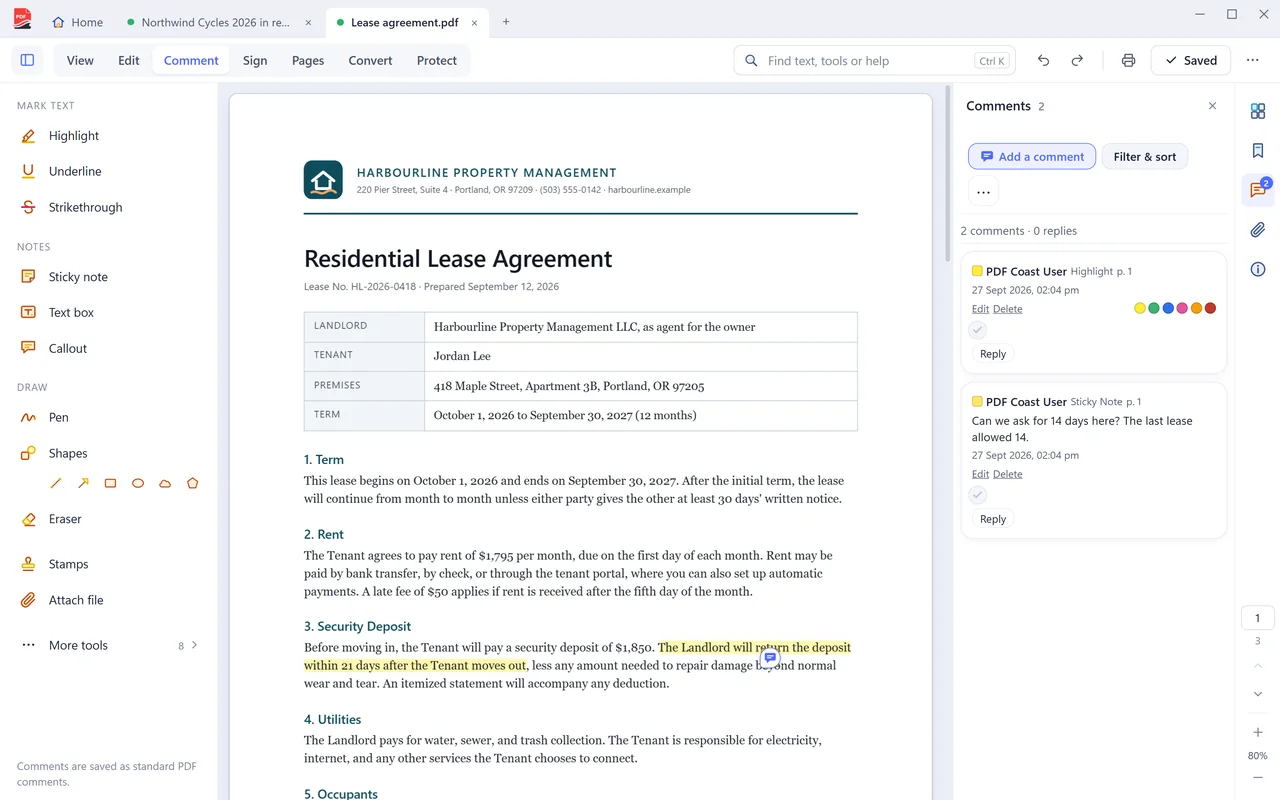Toggle the left tools sidebar
Viewport: 1280px width, 800px height.
pos(27,60)
